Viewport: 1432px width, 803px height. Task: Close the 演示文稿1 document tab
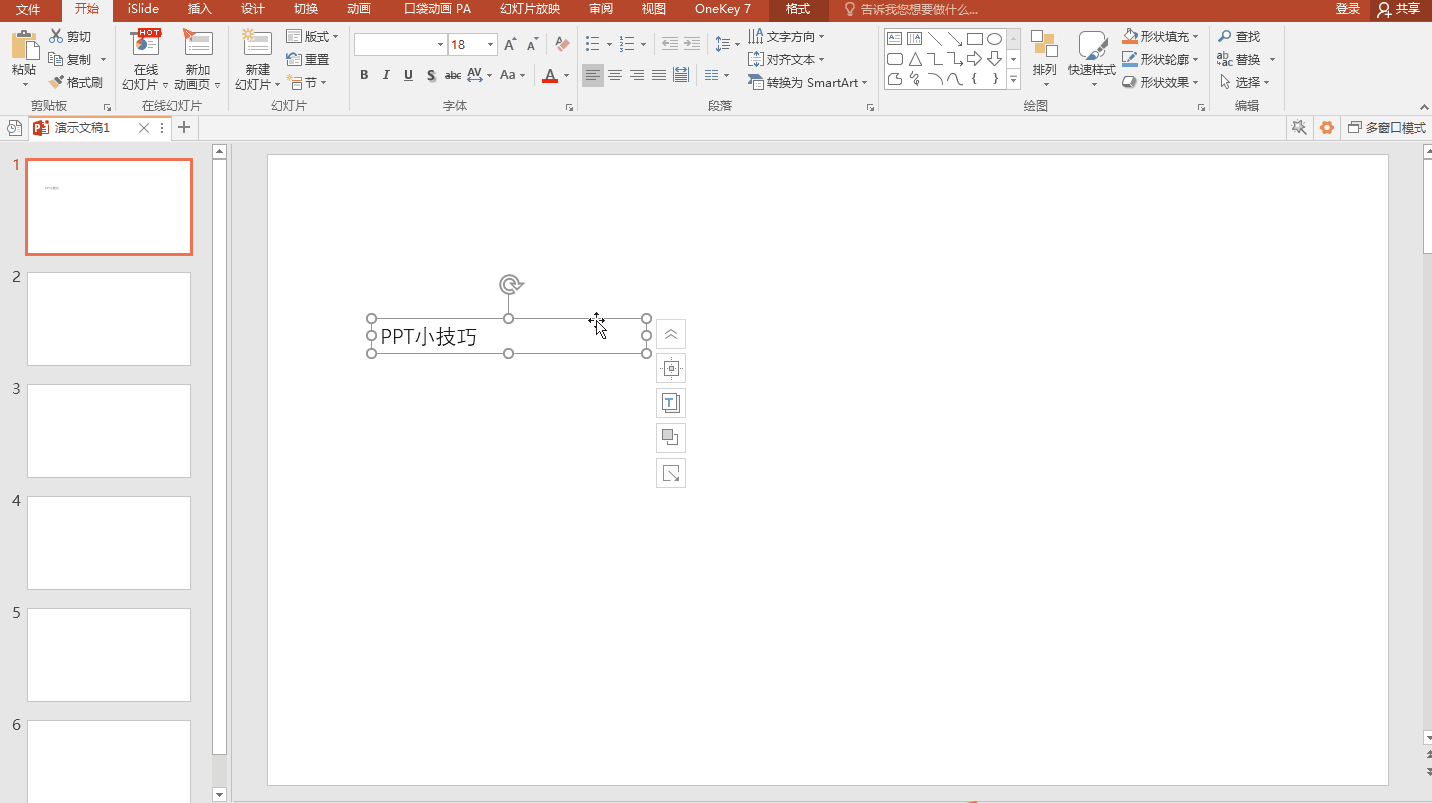tap(144, 128)
